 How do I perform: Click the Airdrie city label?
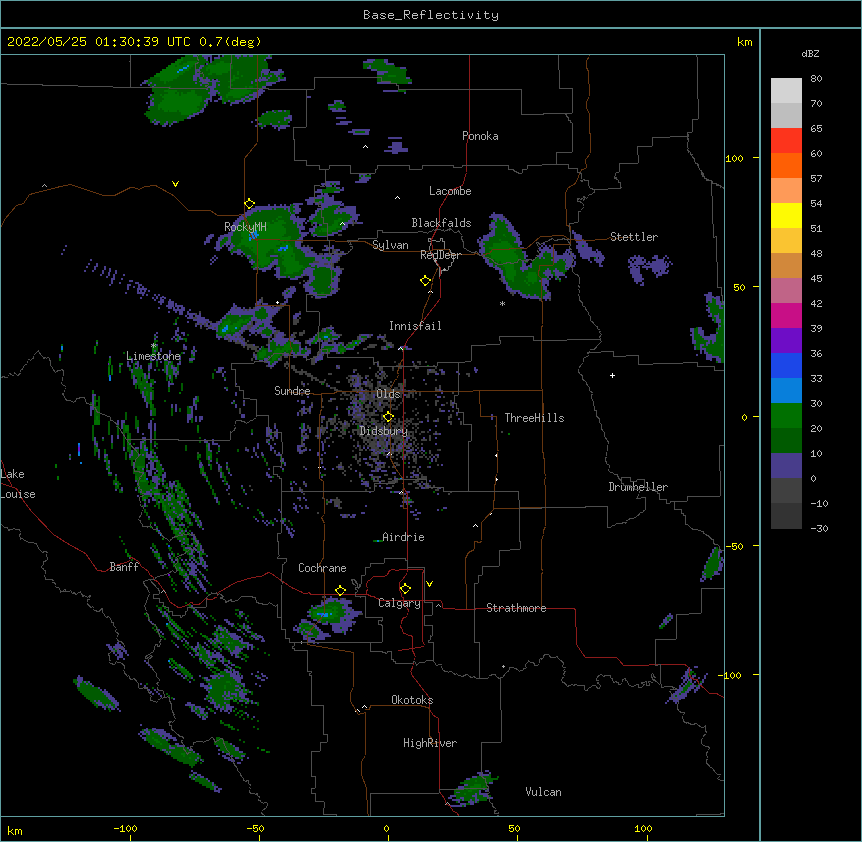tap(403, 537)
